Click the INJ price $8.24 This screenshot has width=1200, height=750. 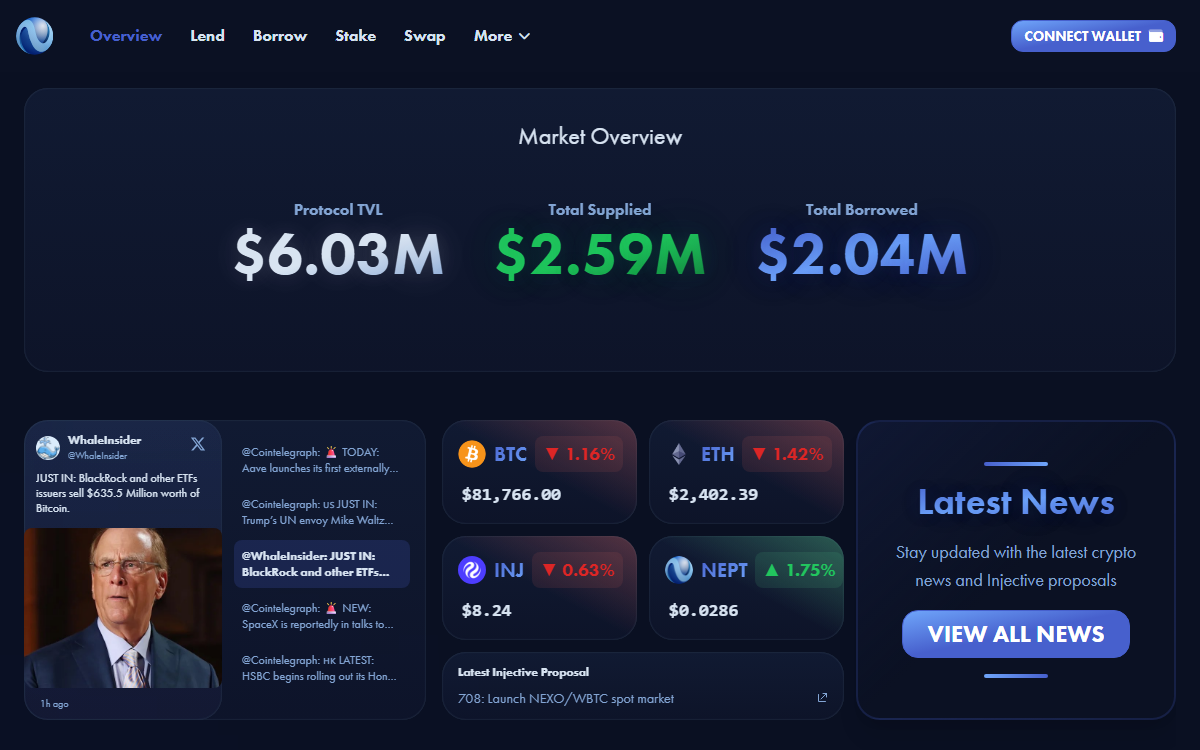486,610
